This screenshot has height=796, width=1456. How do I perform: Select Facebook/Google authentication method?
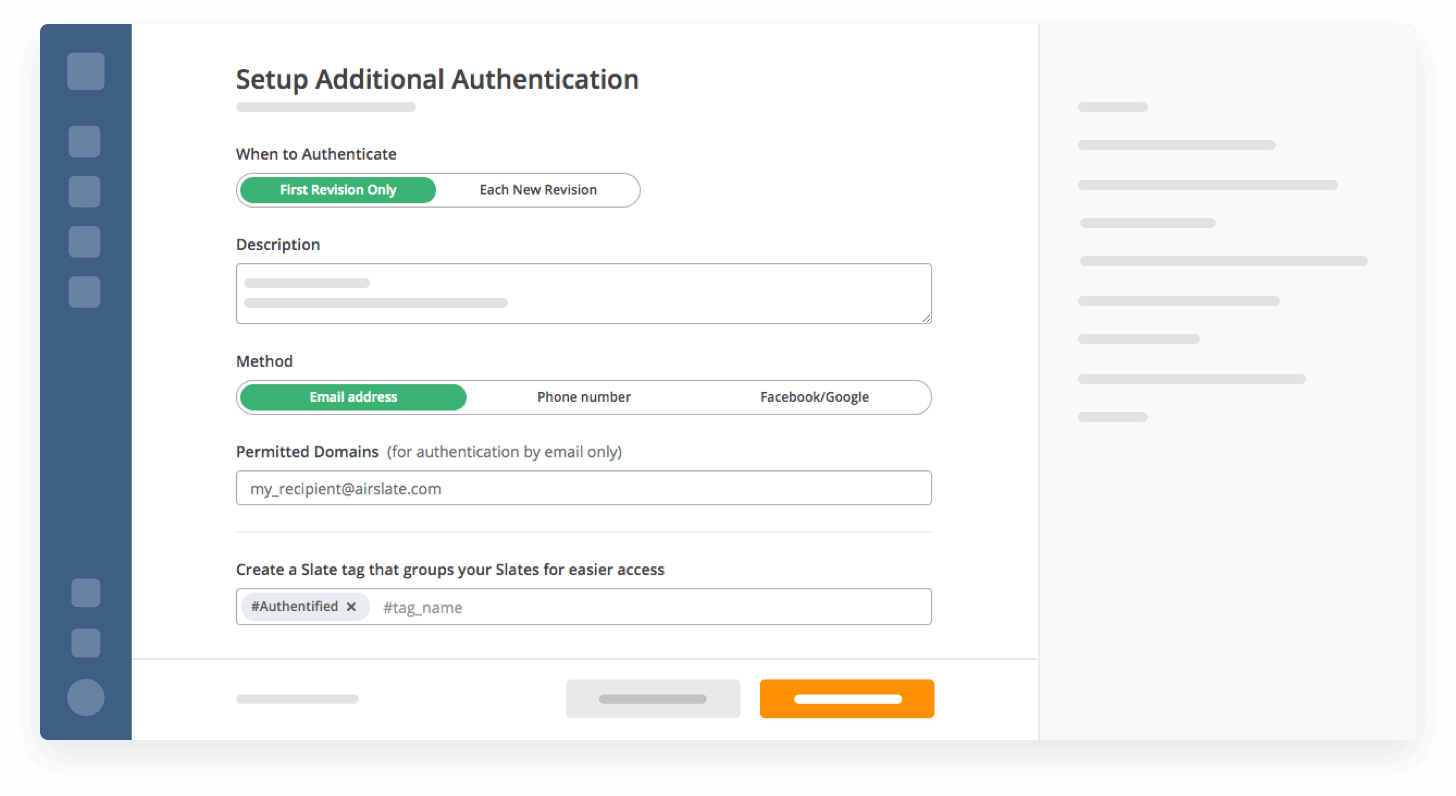tap(814, 397)
